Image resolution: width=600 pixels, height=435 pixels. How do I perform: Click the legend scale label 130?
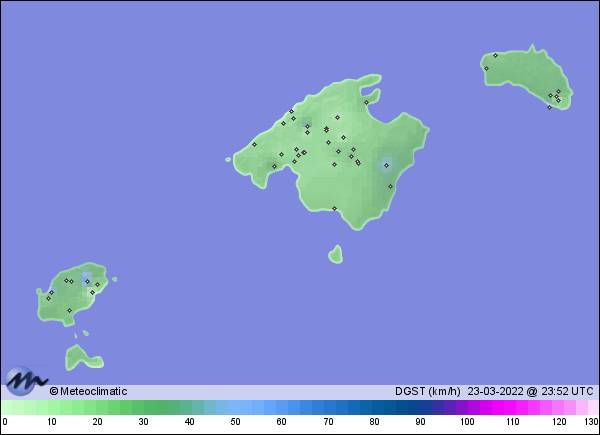tap(591, 422)
